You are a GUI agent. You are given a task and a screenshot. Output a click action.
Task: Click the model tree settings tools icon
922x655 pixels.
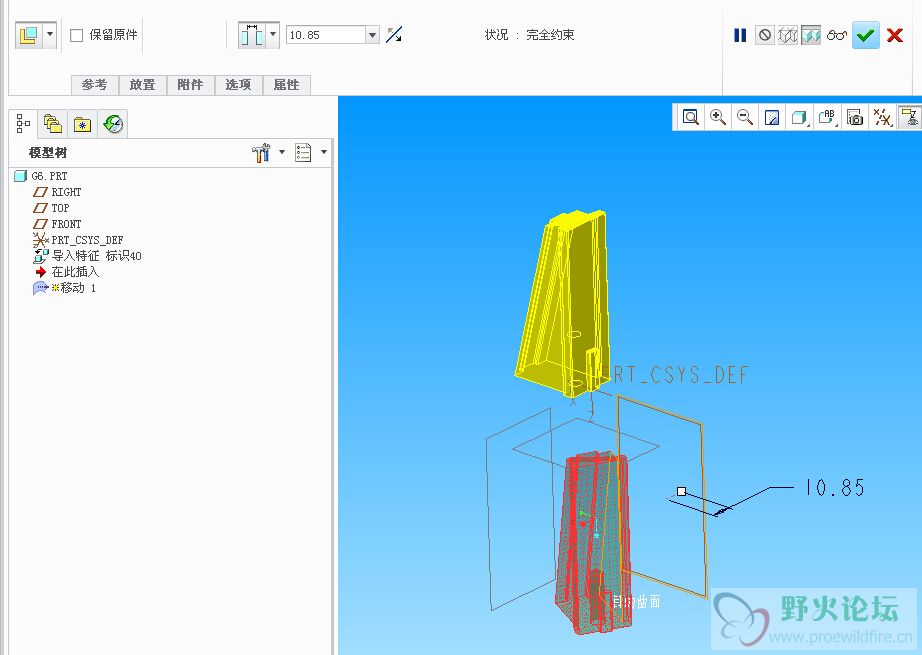coord(261,153)
